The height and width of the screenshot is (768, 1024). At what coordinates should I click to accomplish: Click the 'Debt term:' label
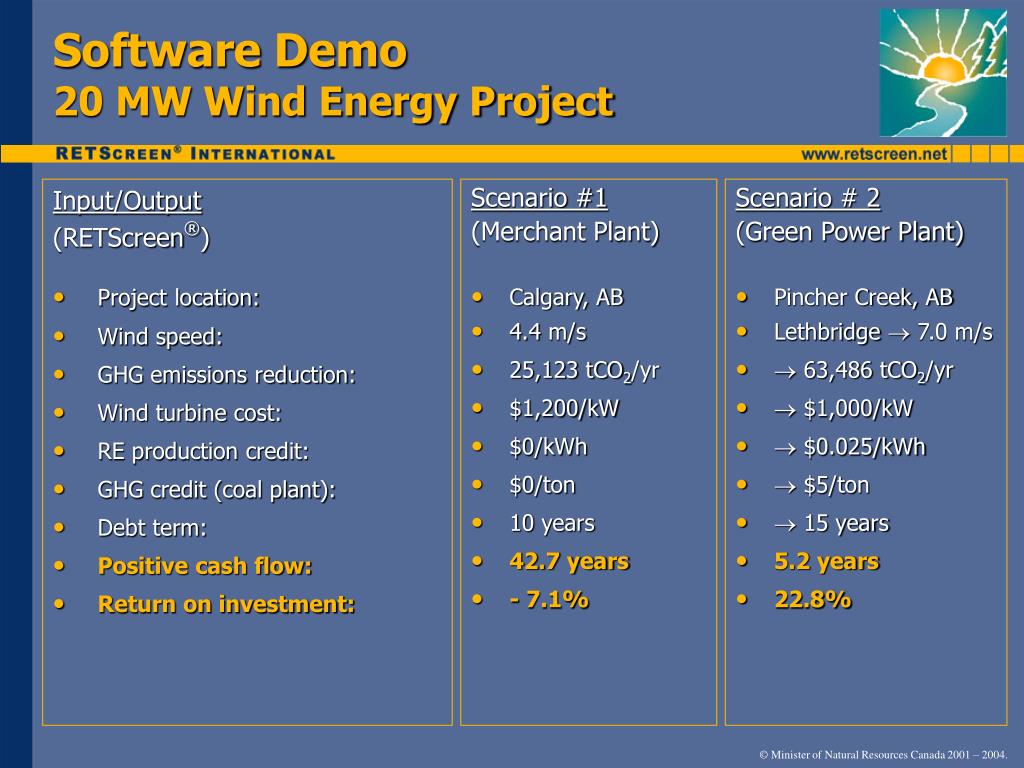[152, 528]
